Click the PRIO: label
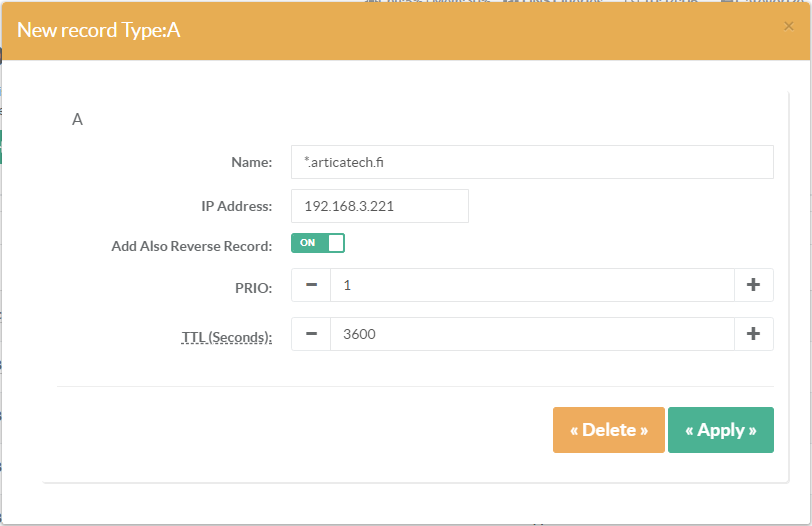Viewport: 812px width, 526px height. [252, 288]
